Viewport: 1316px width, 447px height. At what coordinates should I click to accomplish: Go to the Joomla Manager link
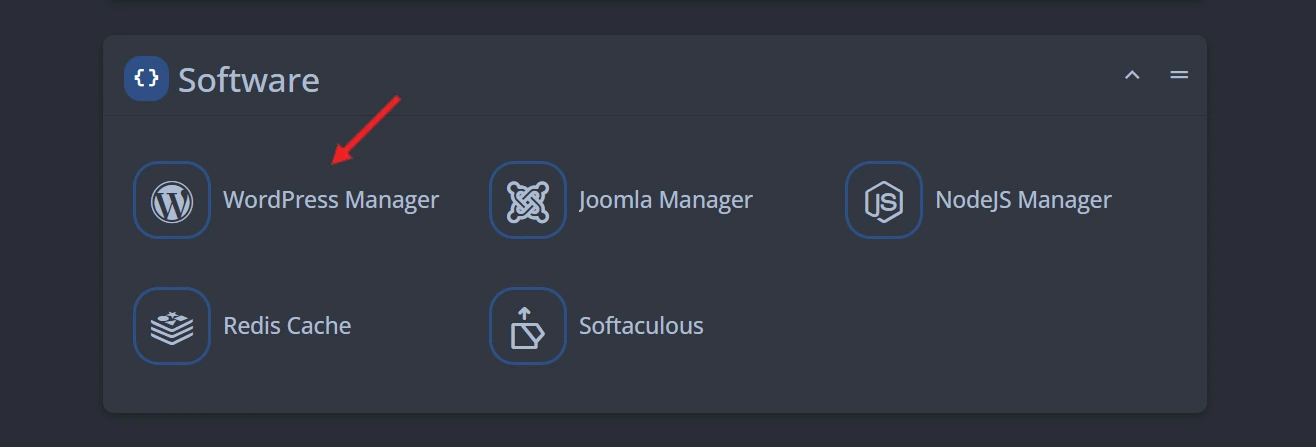(x=666, y=200)
